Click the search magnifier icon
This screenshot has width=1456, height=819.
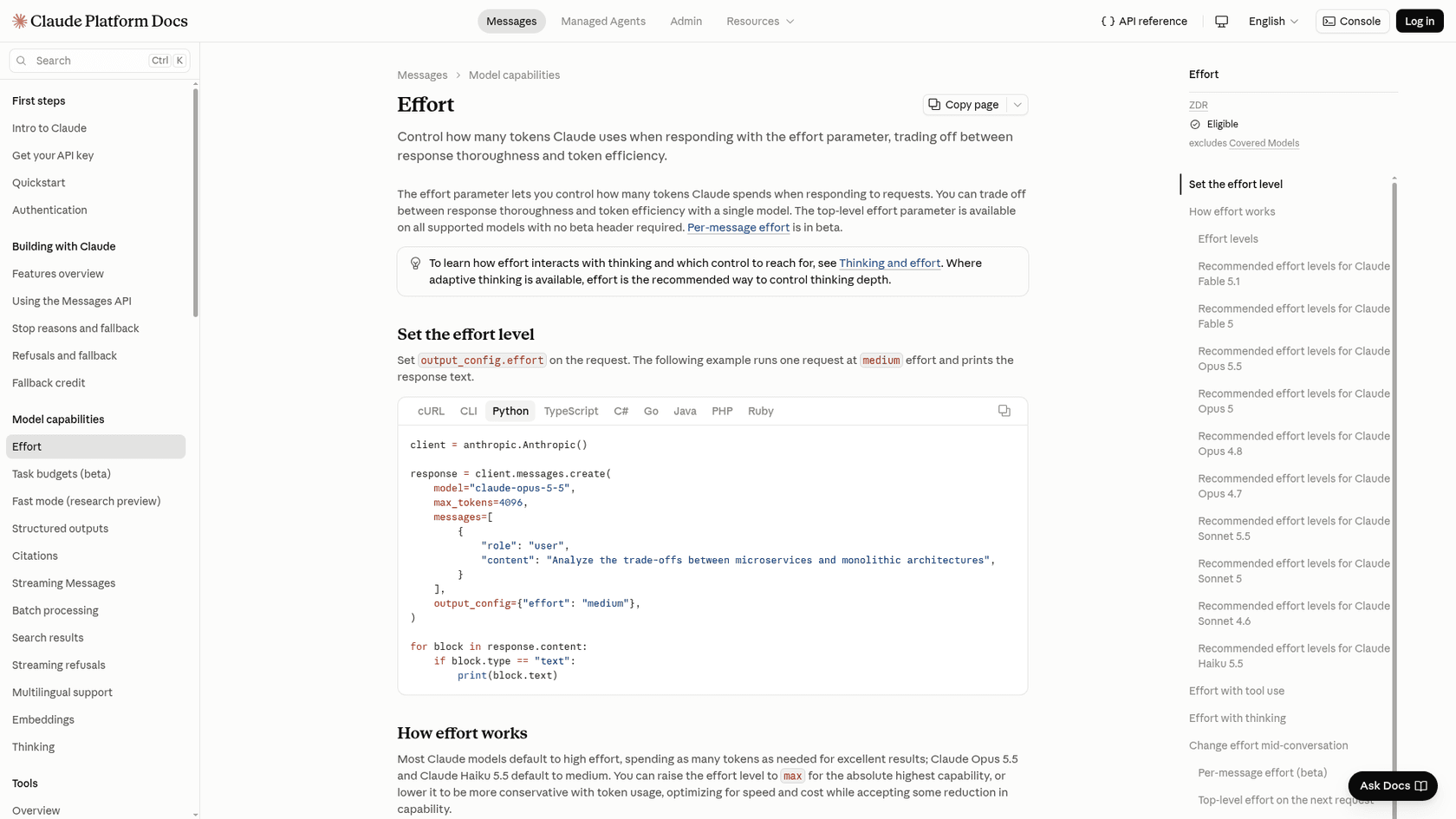(22, 61)
